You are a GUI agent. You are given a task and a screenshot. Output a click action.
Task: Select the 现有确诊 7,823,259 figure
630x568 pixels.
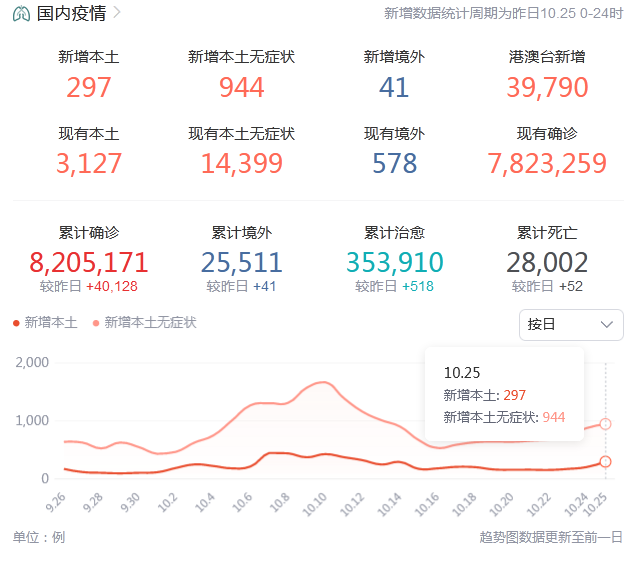[547, 163]
